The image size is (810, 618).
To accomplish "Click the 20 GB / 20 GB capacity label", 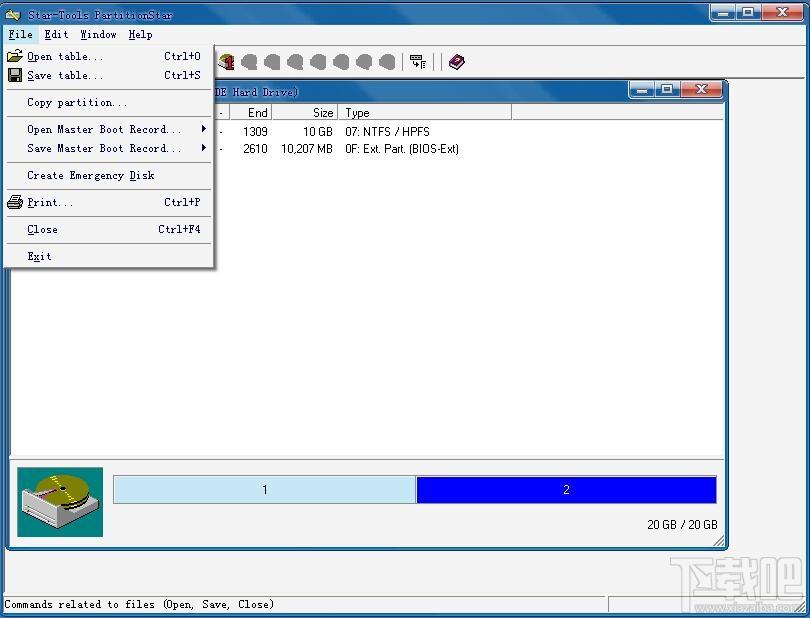I will [x=682, y=524].
